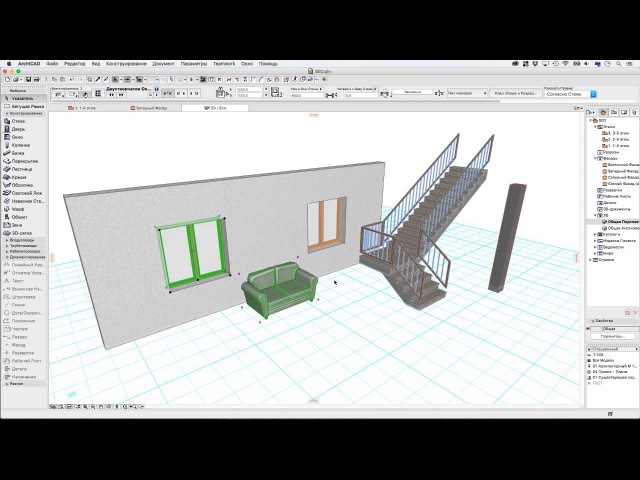Click the green sofa object in 3D view
The height and width of the screenshot is (480, 640).
279,290
